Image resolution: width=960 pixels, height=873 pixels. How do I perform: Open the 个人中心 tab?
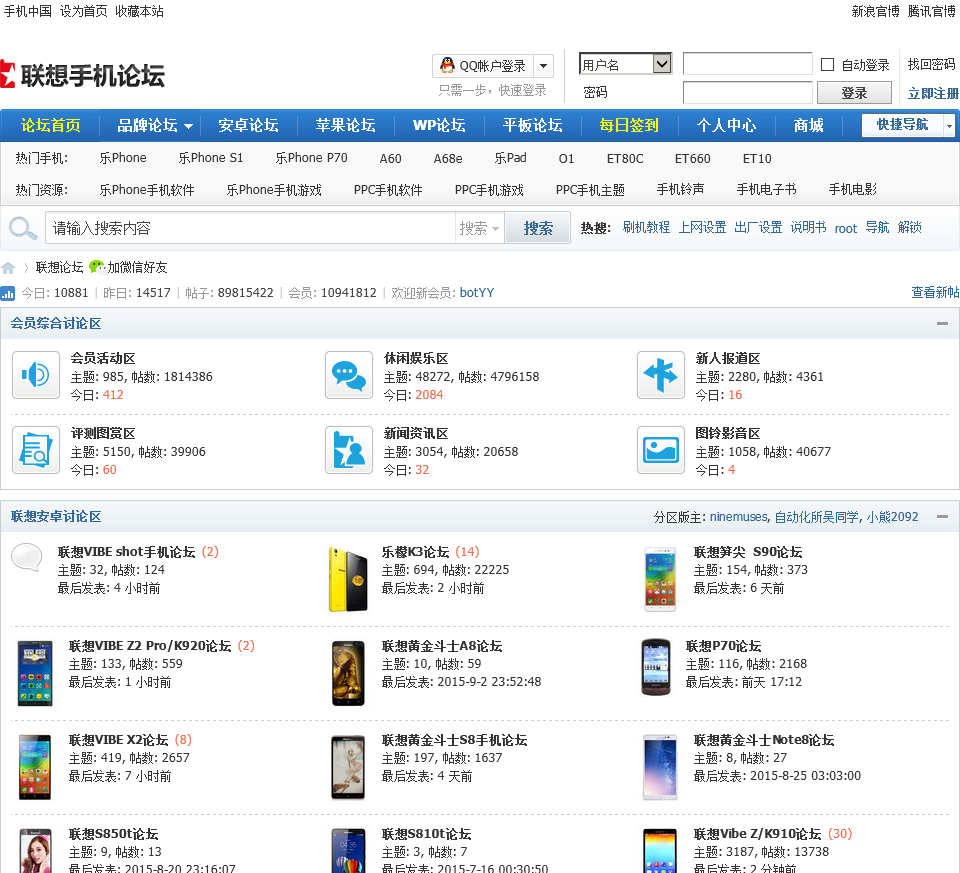(x=726, y=126)
